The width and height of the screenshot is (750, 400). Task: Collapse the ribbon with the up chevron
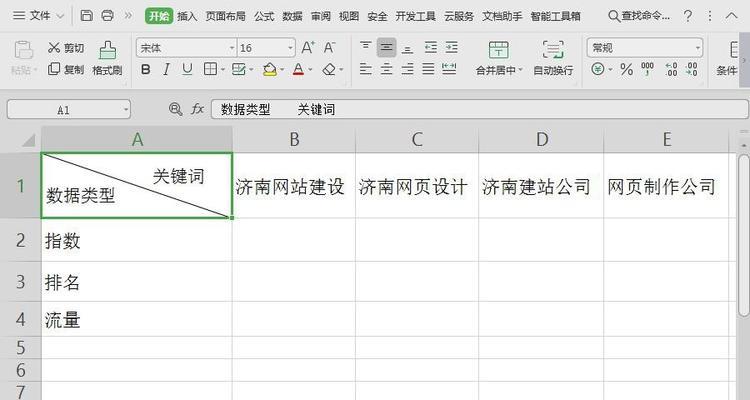coord(731,16)
